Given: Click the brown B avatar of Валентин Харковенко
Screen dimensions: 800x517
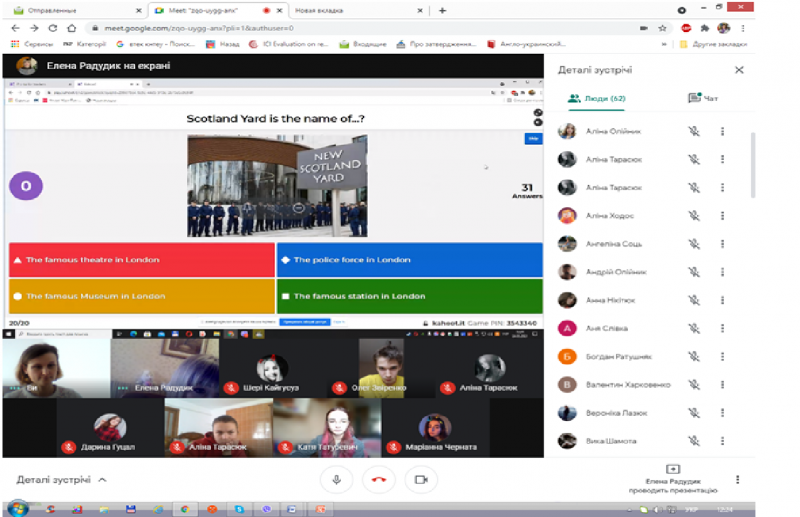Looking at the screenshot, I should (x=567, y=384).
